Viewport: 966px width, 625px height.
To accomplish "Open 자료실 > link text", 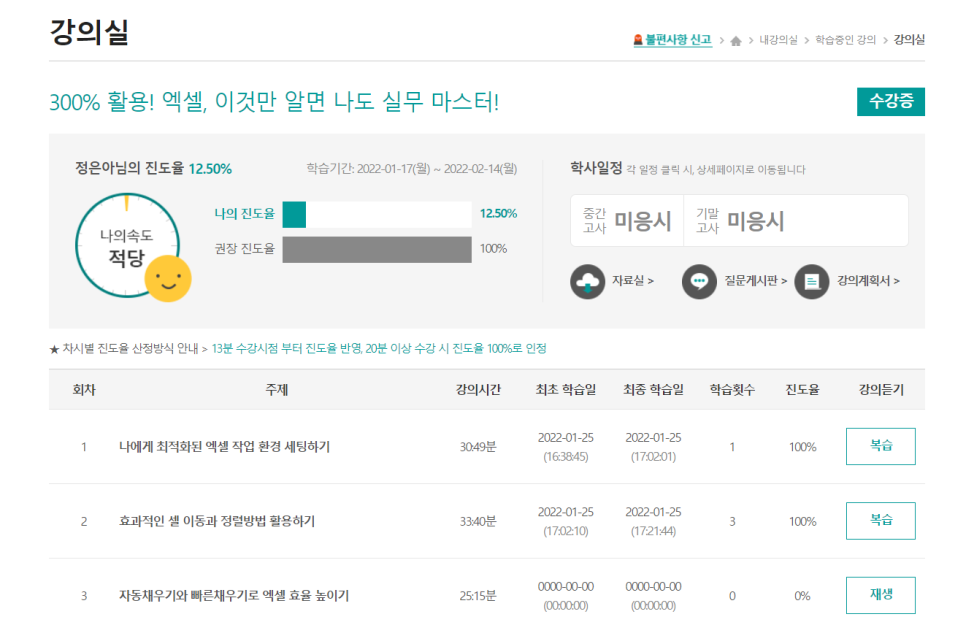I will tap(633, 281).
